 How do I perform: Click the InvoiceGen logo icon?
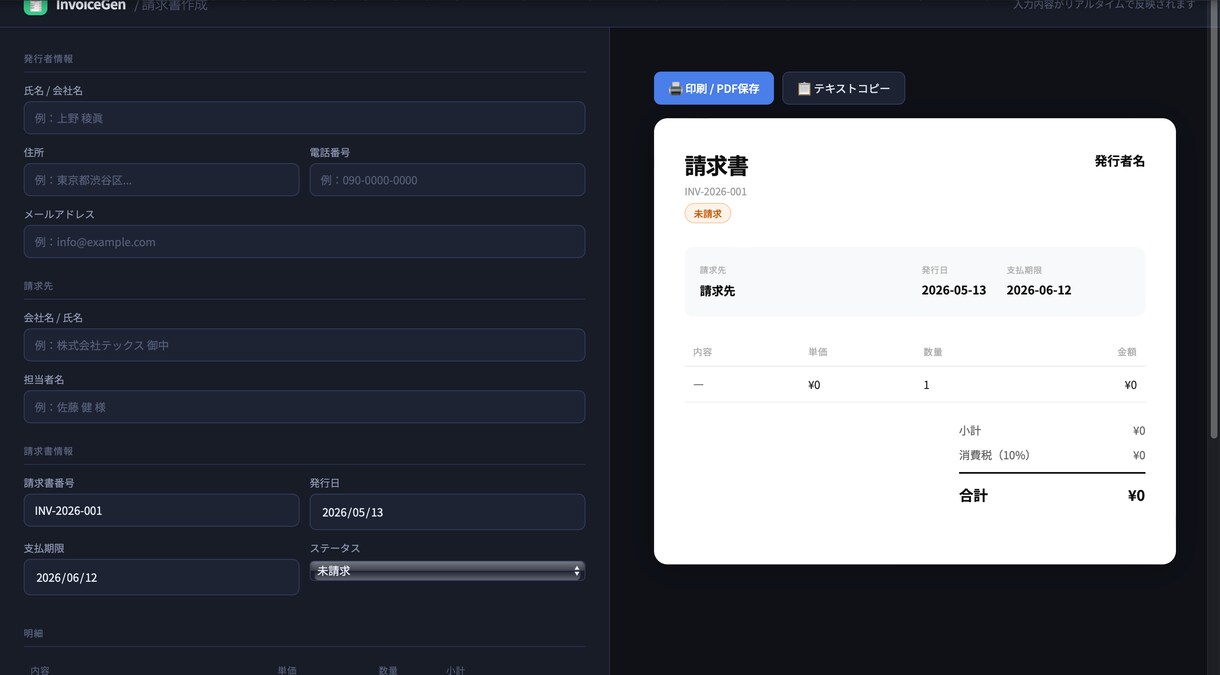click(35, 6)
